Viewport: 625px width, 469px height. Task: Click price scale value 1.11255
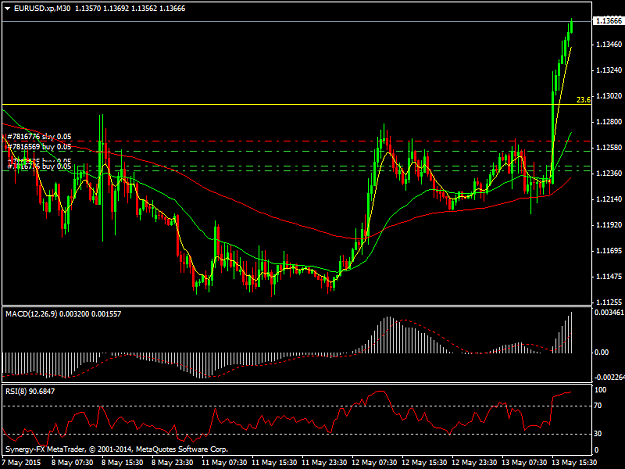pos(609,302)
